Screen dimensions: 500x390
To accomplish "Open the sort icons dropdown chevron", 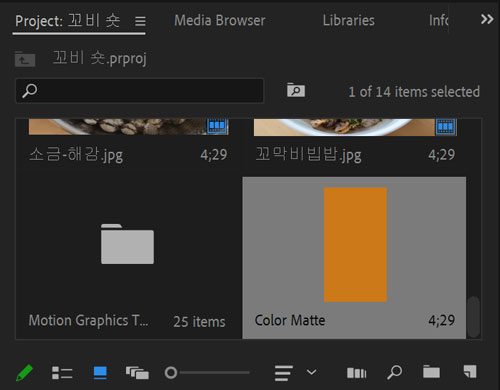I will pos(311,372).
